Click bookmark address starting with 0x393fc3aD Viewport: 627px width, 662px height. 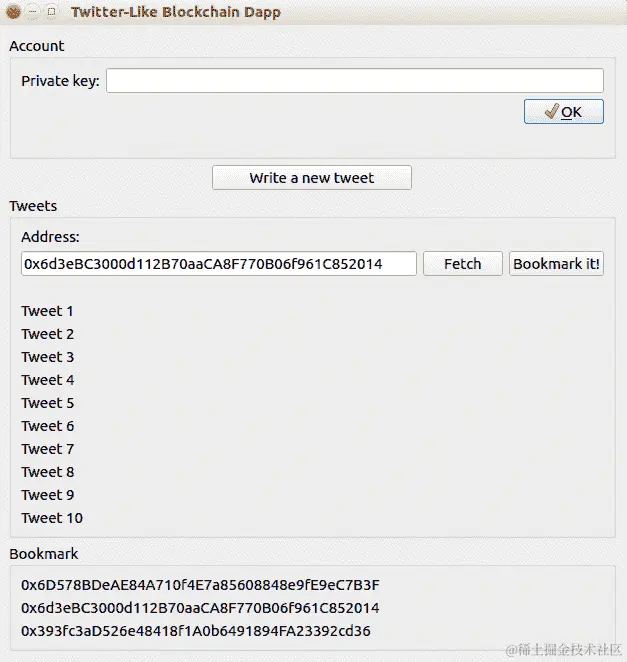pos(196,631)
